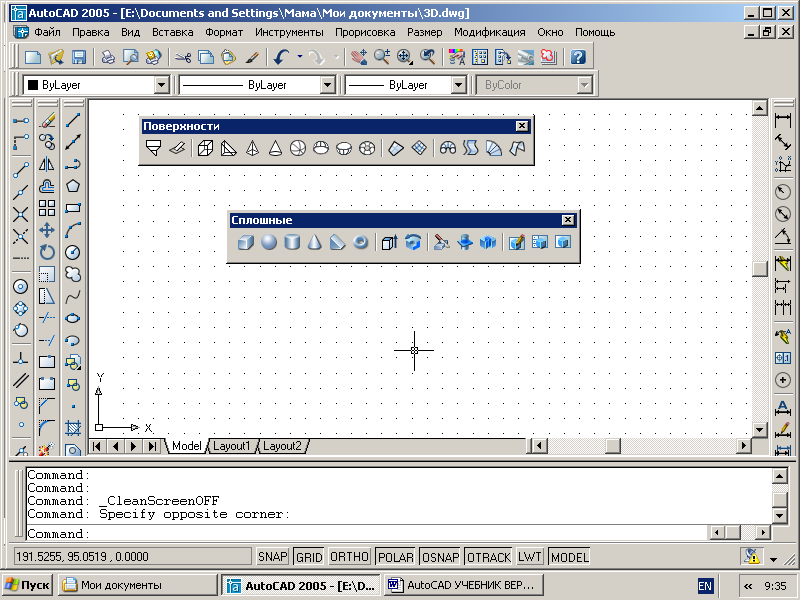Image resolution: width=800 pixels, height=600 pixels.
Task: Toggle GRID display in status bar
Action: pyautogui.click(x=309, y=557)
